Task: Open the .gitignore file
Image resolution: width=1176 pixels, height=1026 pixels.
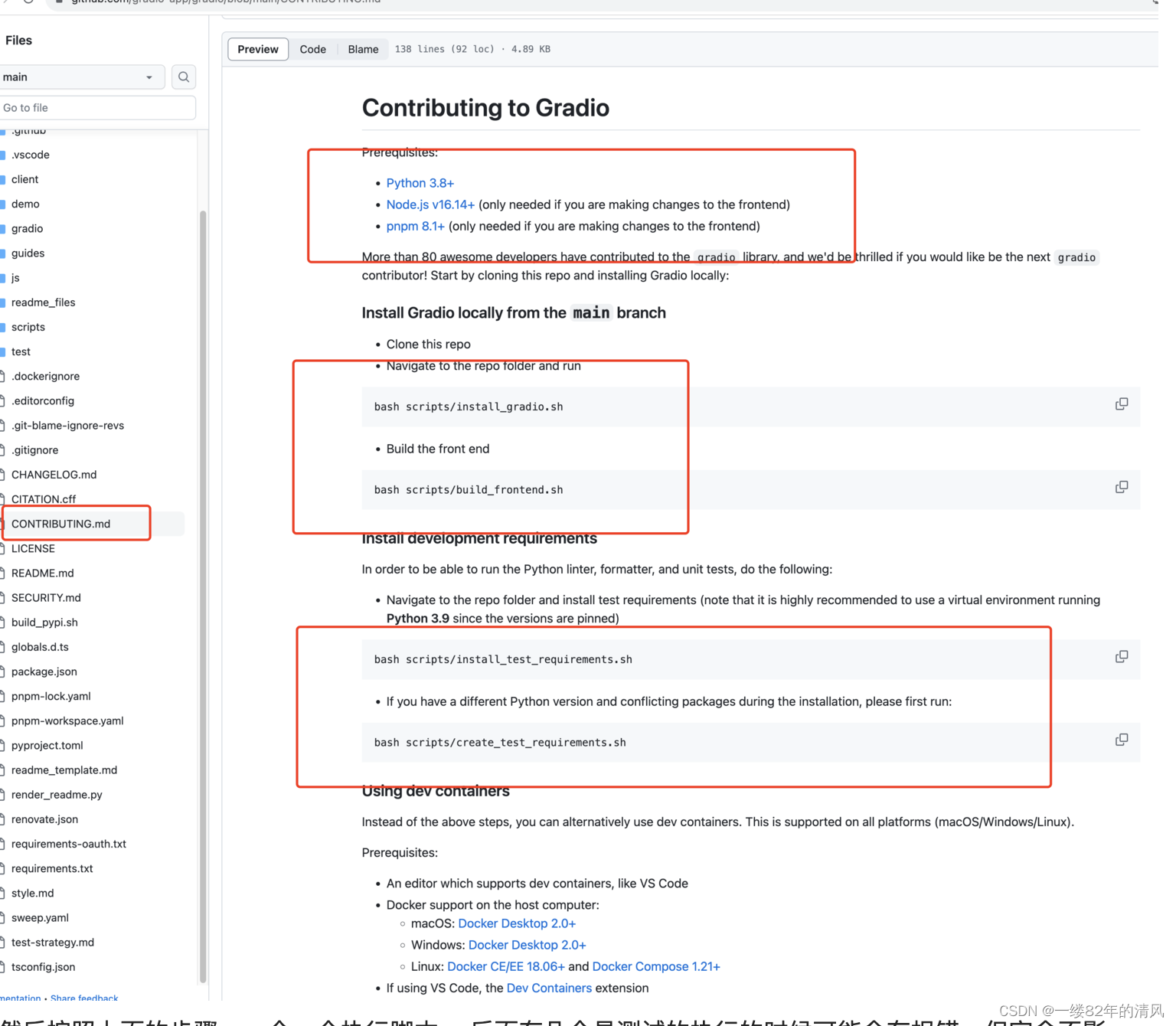Action: pos(34,449)
